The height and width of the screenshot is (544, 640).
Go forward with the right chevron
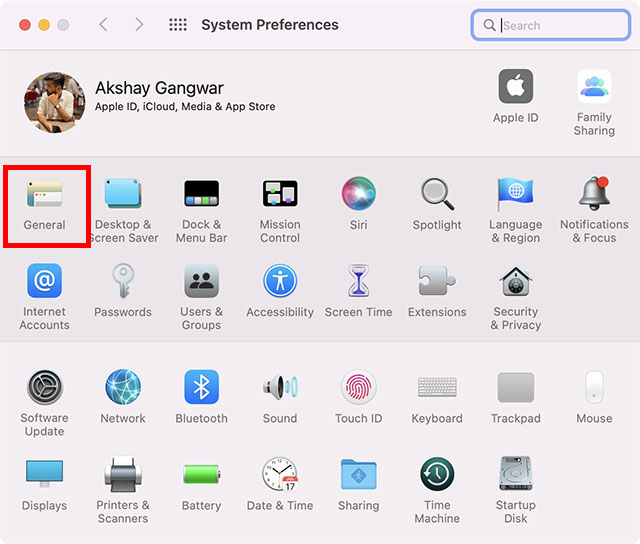(x=139, y=24)
